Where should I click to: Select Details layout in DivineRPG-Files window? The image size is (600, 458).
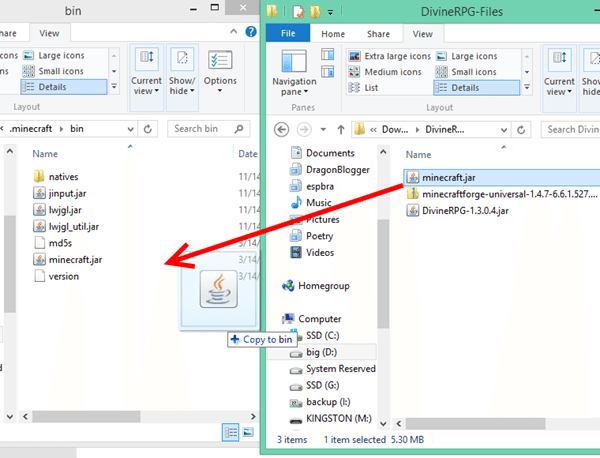(x=476, y=88)
